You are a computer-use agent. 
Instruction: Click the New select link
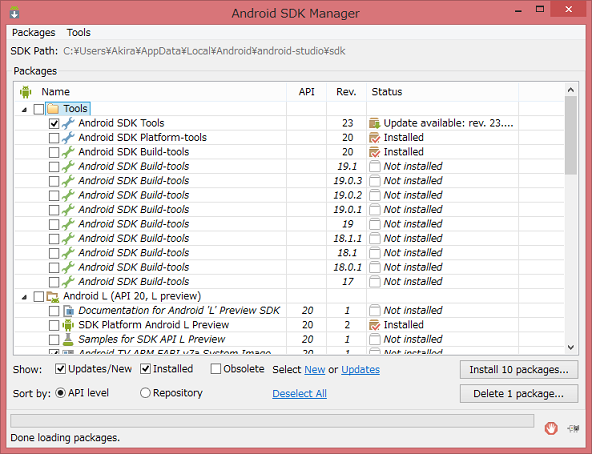pos(314,369)
